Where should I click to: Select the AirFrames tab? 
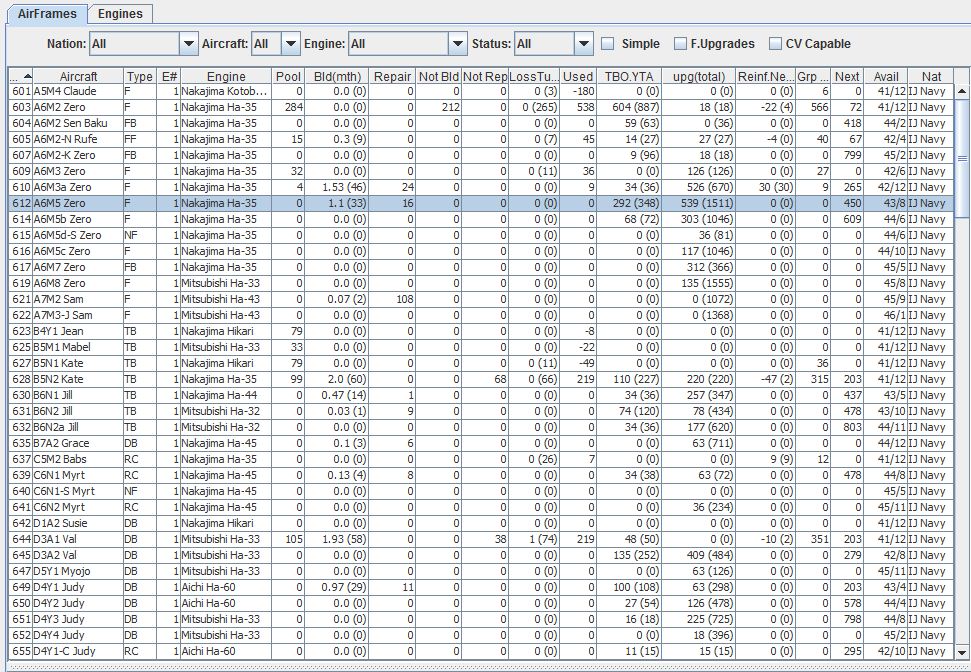(x=47, y=14)
